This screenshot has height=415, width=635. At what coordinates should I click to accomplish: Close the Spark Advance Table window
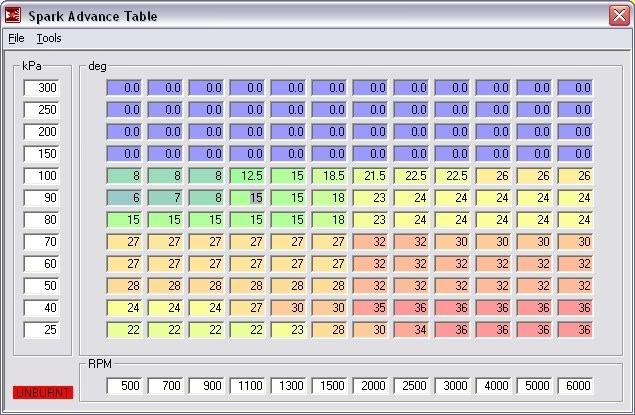[620, 16]
